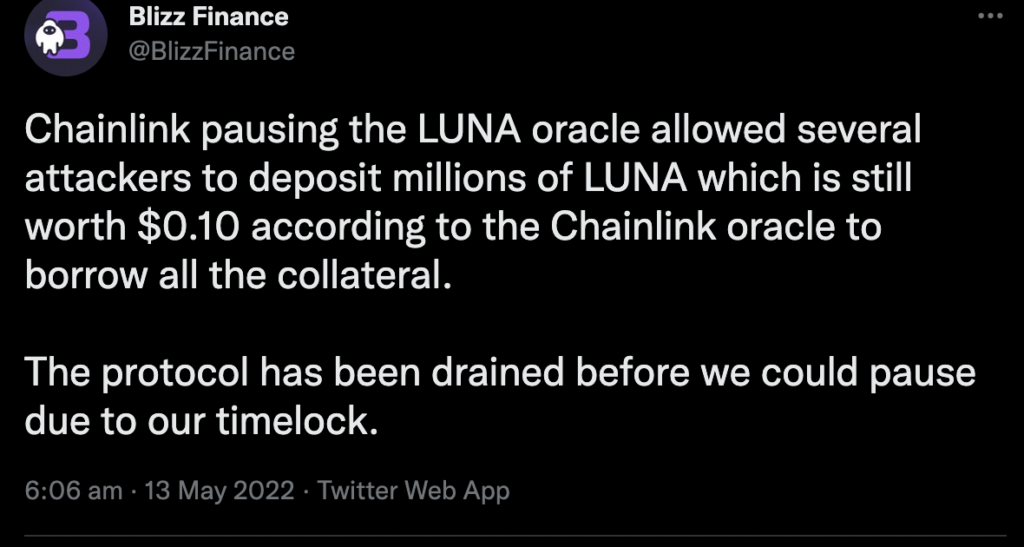Click the 13 May 2022 date
Viewport: 1024px width, 547px height.
pos(219,490)
